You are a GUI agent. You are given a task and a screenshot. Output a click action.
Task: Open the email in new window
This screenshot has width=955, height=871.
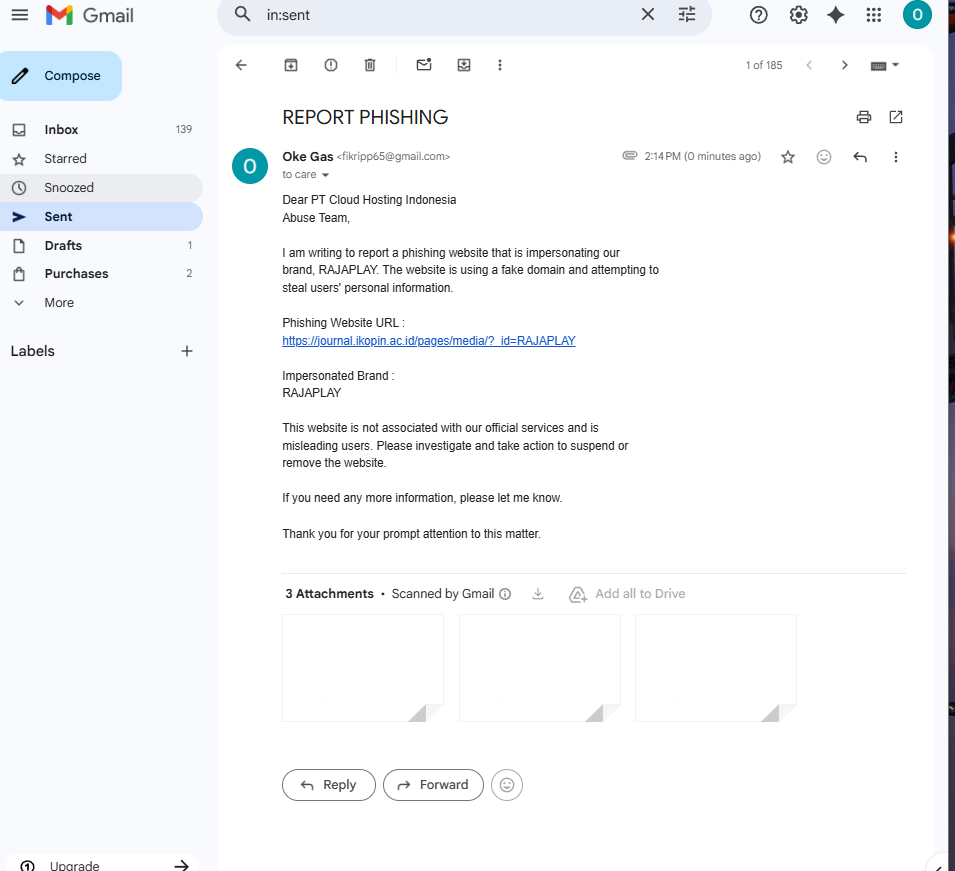pyautogui.click(x=895, y=117)
